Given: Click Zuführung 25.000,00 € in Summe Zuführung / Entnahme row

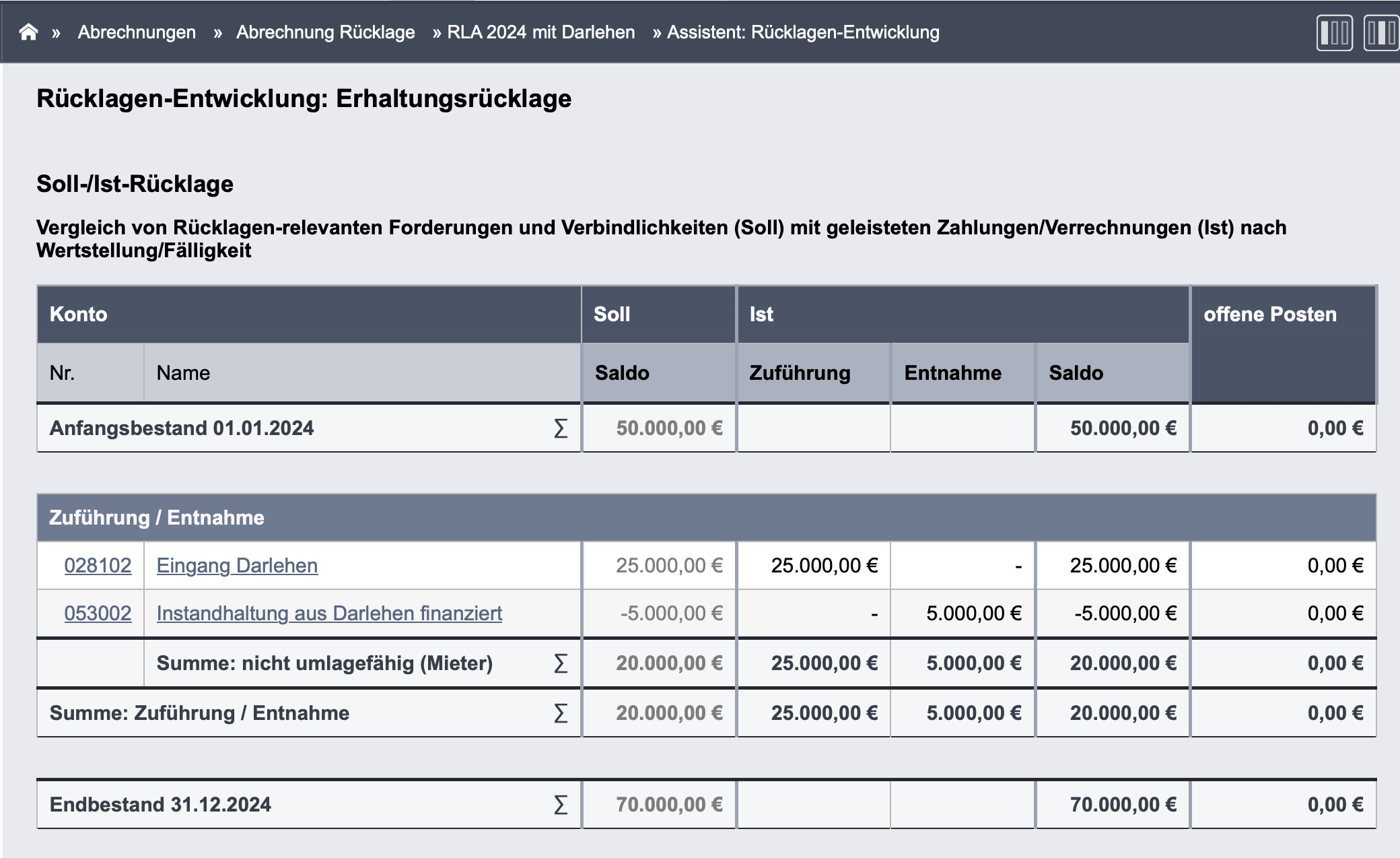Looking at the screenshot, I should pyautogui.click(x=825, y=713).
